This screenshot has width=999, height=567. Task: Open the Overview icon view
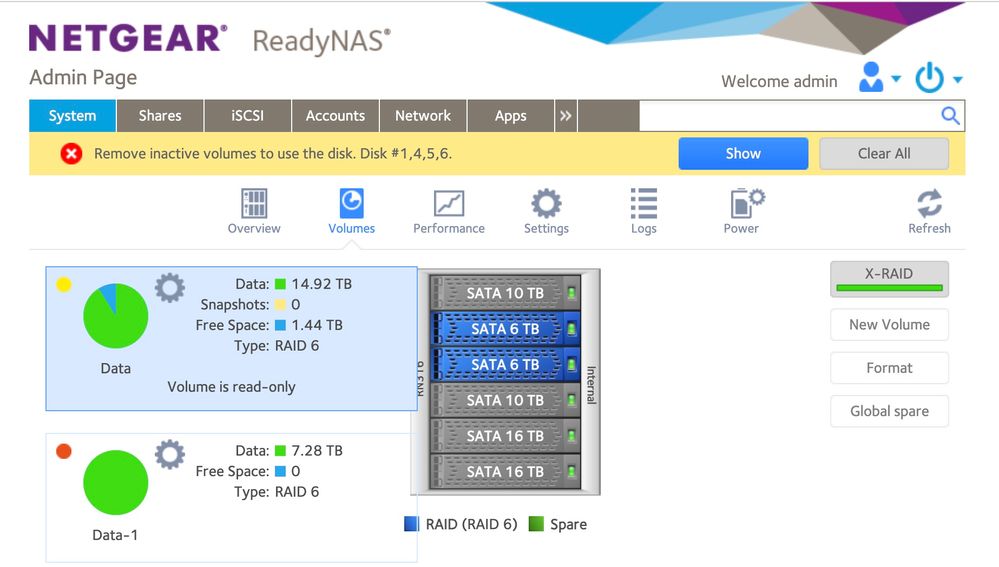tap(254, 205)
